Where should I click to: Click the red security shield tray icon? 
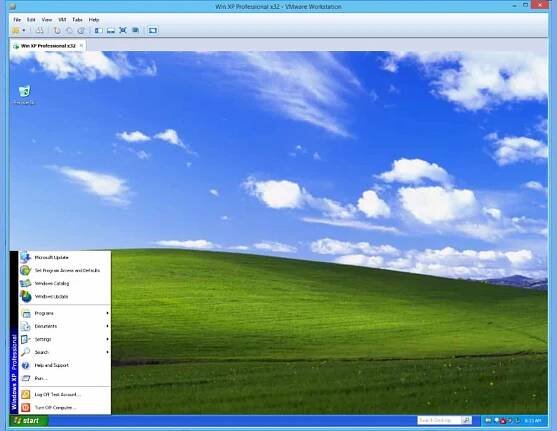pos(503,421)
